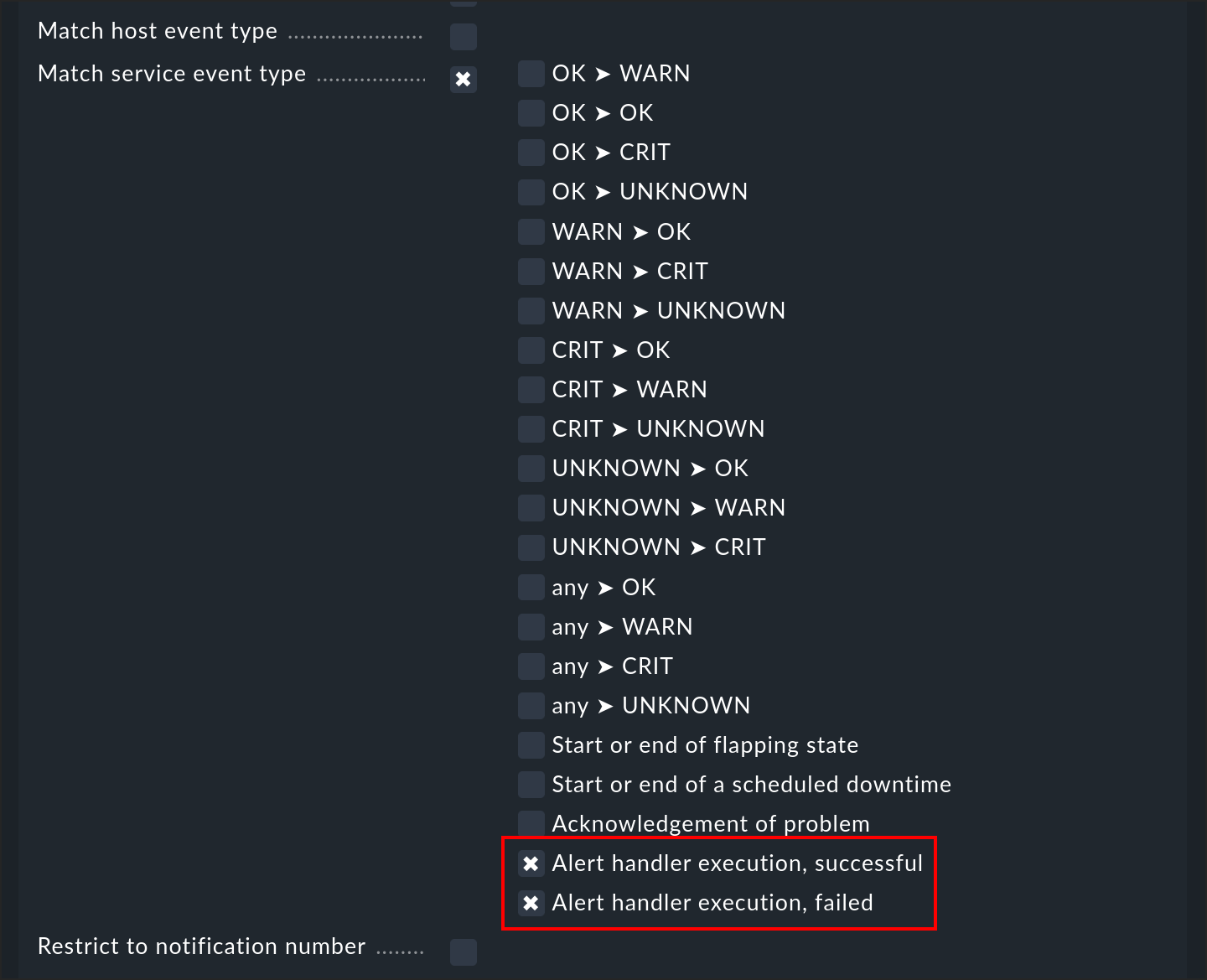Disable the Match service event type option
1207x980 pixels.
[x=463, y=80]
